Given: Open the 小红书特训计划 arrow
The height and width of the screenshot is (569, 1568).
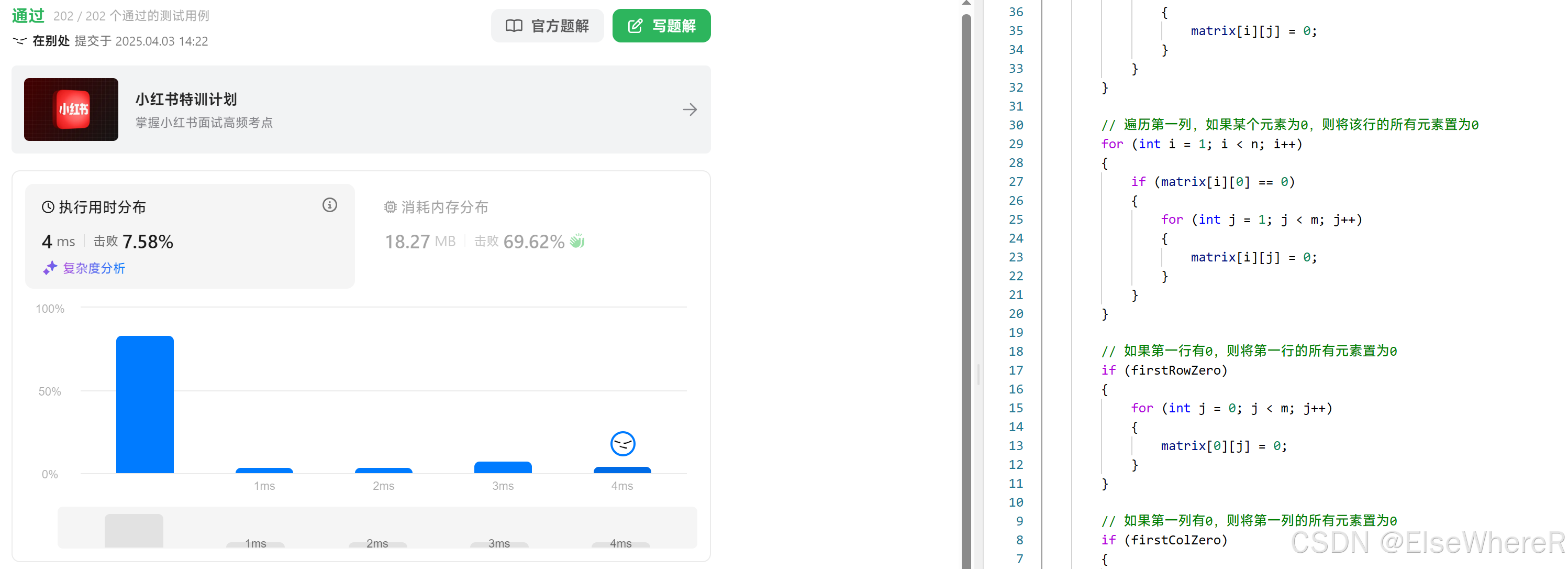Looking at the screenshot, I should 689,110.
